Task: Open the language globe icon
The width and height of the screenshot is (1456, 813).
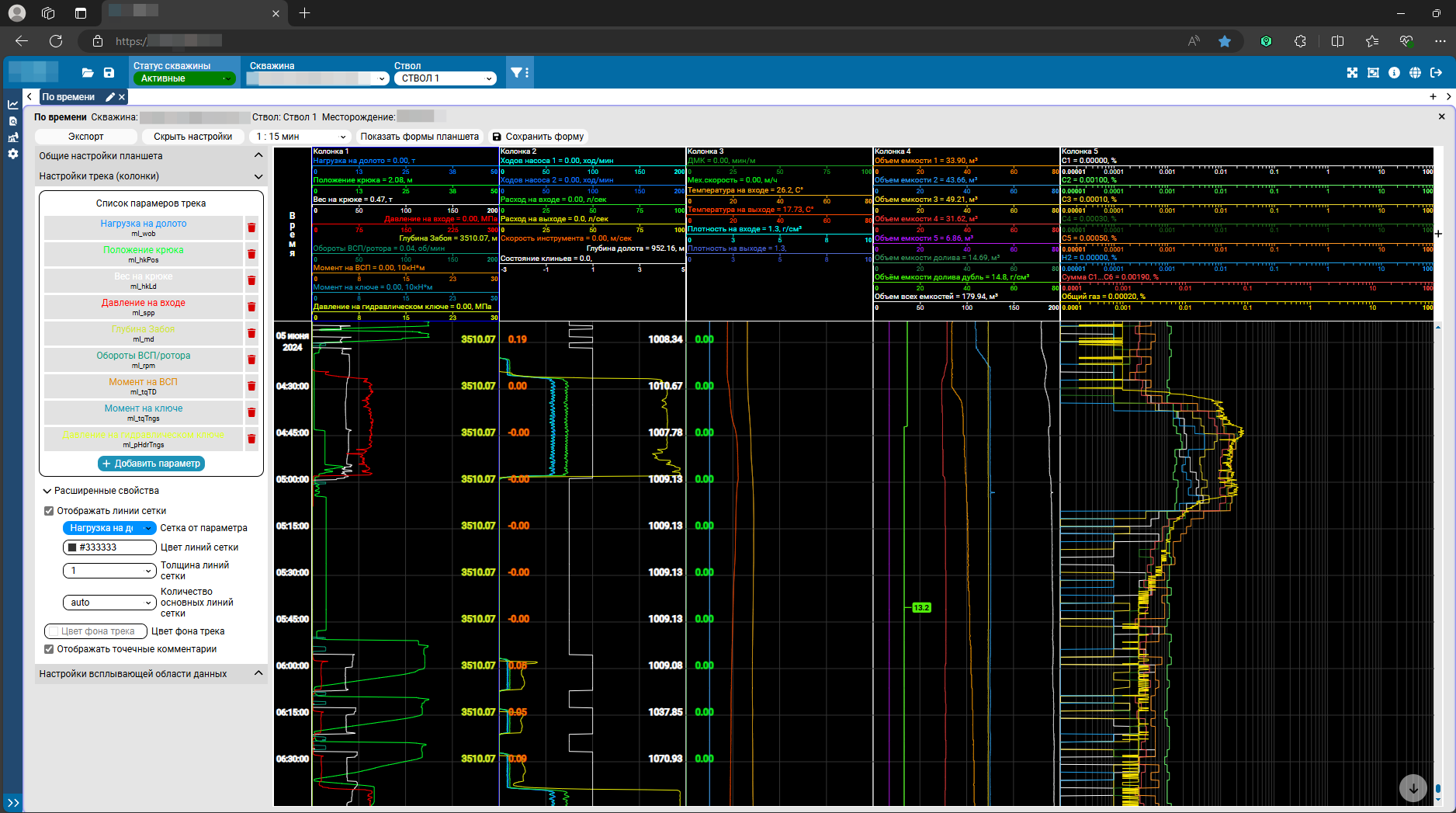Action: (1415, 72)
